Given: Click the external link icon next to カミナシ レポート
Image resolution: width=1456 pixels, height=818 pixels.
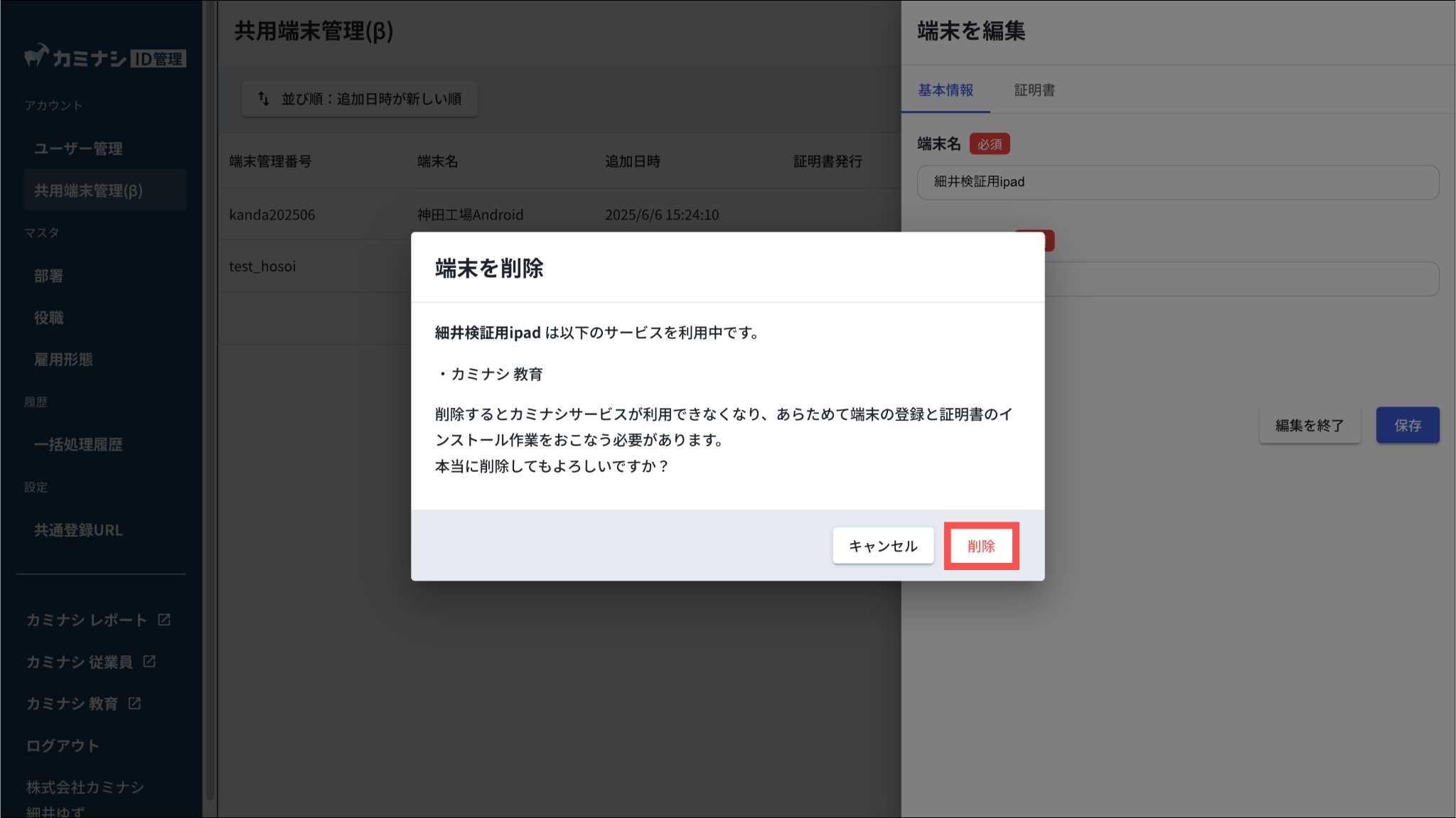Looking at the screenshot, I should pos(164,620).
